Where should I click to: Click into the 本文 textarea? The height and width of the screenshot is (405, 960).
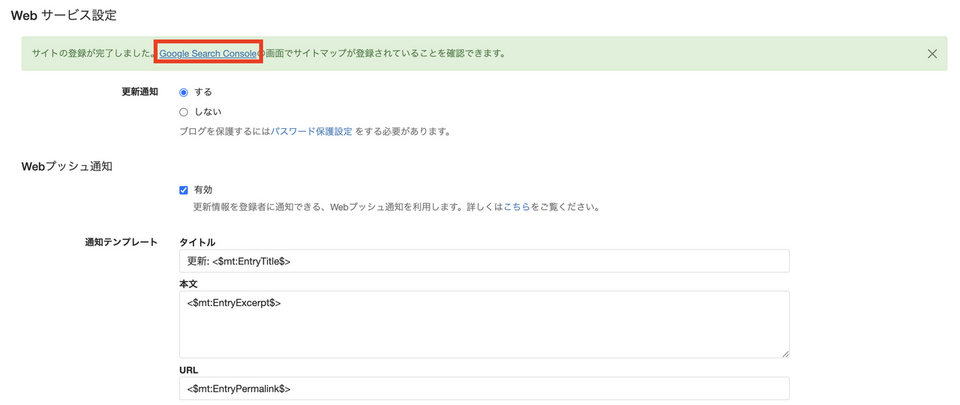(x=484, y=324)
